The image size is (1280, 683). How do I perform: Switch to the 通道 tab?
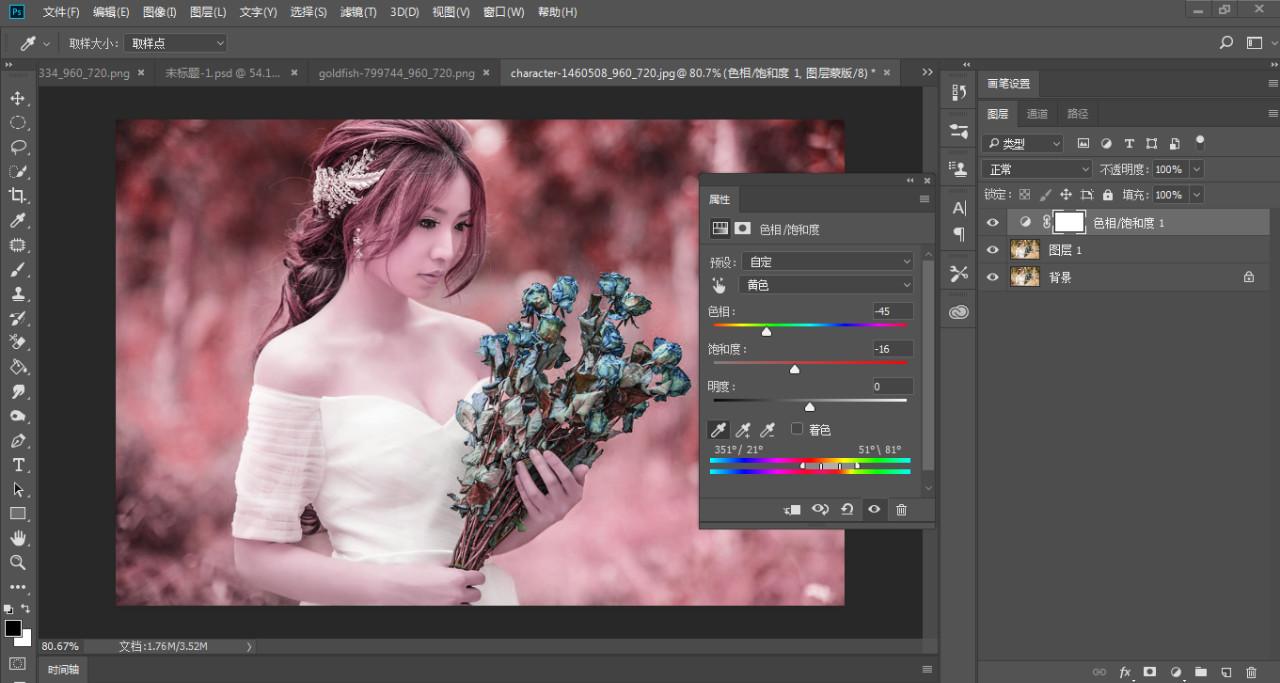pyautogui.click(x=1037, y=114)
